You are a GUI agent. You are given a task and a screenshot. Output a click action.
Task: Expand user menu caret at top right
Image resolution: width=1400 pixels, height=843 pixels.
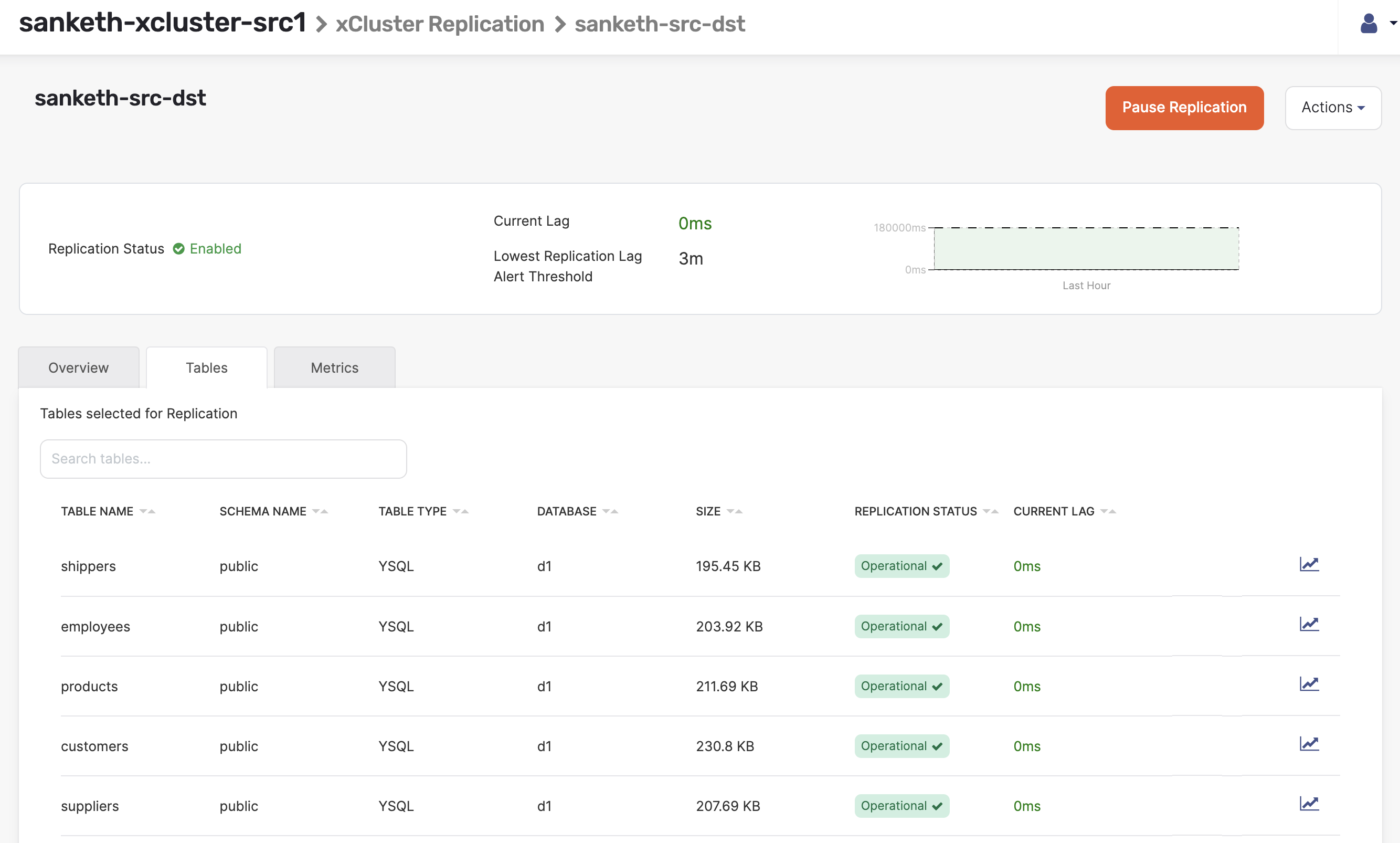[1393, 24]
